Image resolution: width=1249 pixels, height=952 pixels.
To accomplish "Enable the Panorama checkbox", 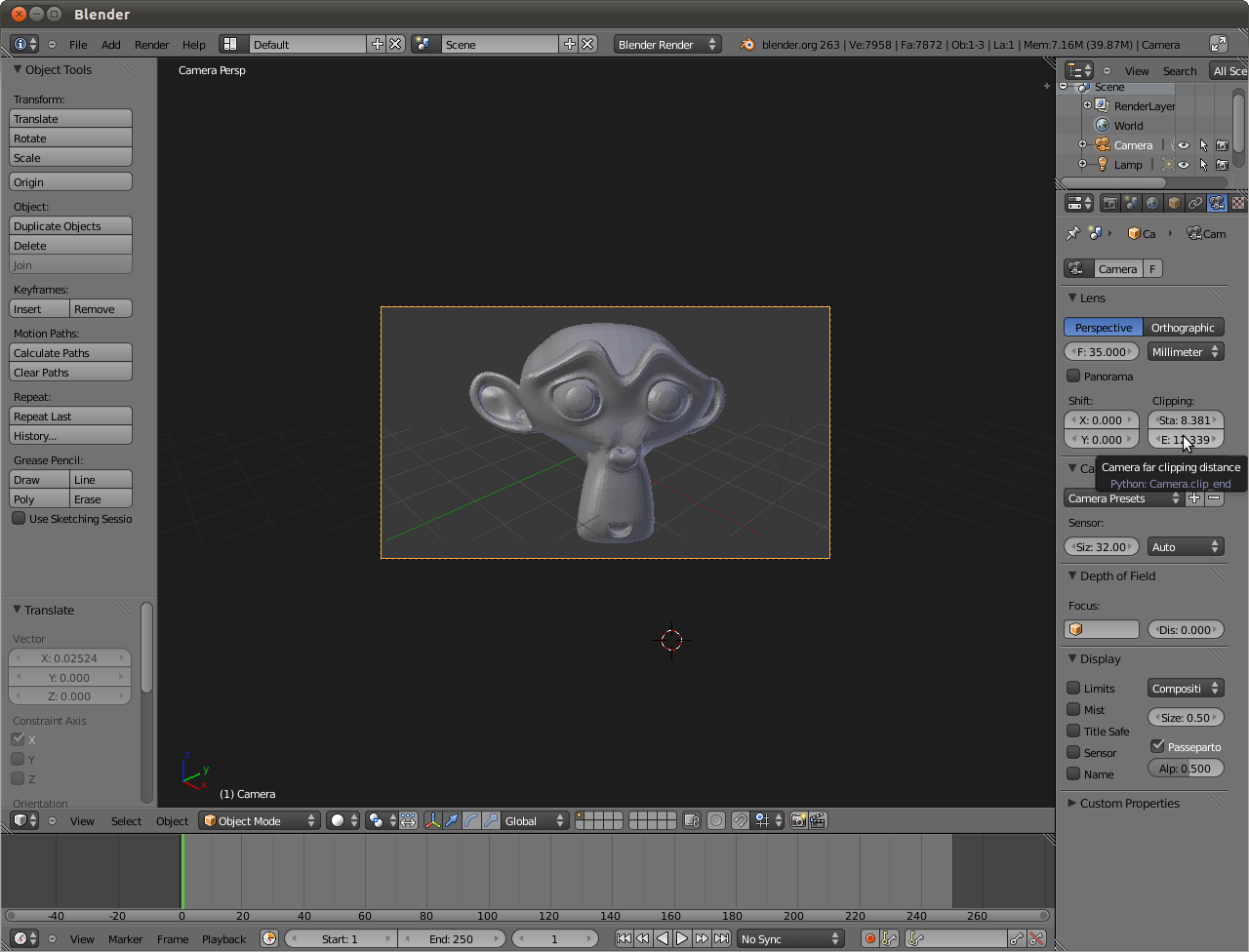I will click(x=1073, y=376).
